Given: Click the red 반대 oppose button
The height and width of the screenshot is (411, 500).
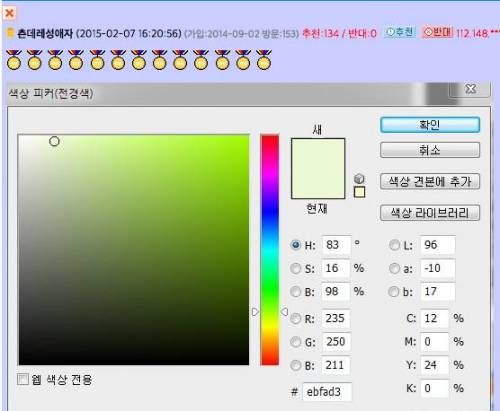Looking at the screenshot, I should (x=438, y=32).
